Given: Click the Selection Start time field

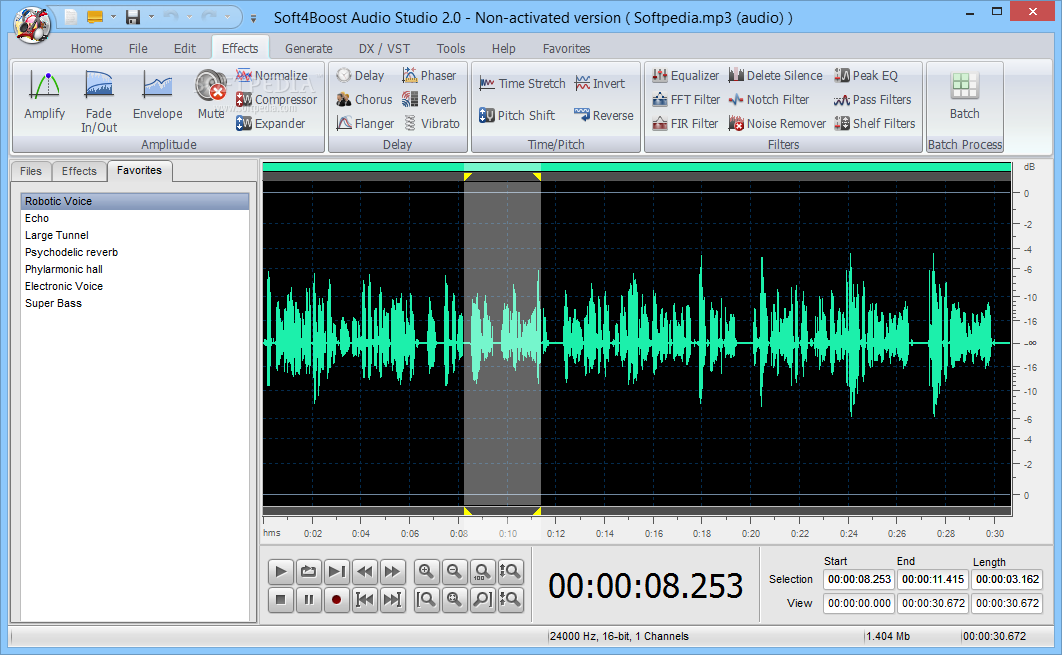Looking at the screenshot, I should tap(859, 580).
